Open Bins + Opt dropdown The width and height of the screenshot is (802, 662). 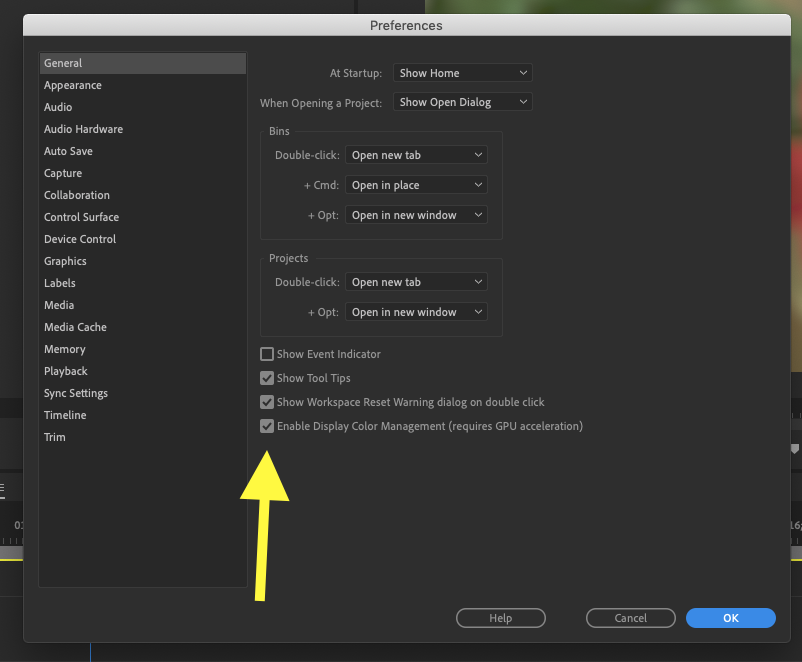coord(416,215)
